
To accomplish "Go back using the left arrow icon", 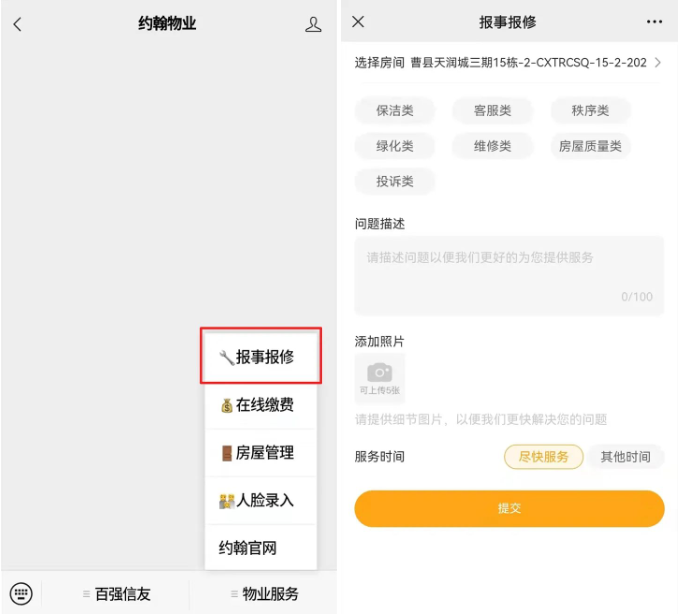I will (17, 24).
